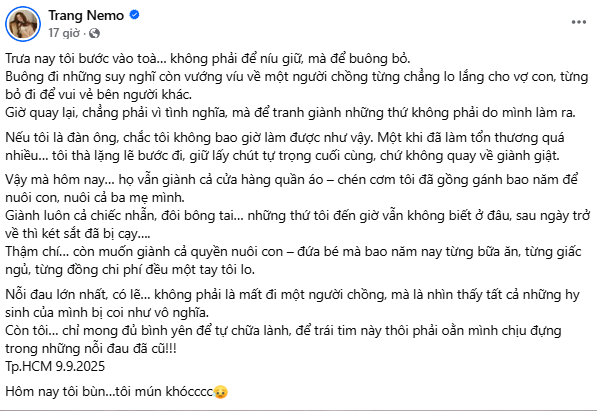This screenshot has height=411, width=597.
Task: Click the sentence beginning 'Nếu tôi là đàn ông'
Action: (x=188, y=138)
